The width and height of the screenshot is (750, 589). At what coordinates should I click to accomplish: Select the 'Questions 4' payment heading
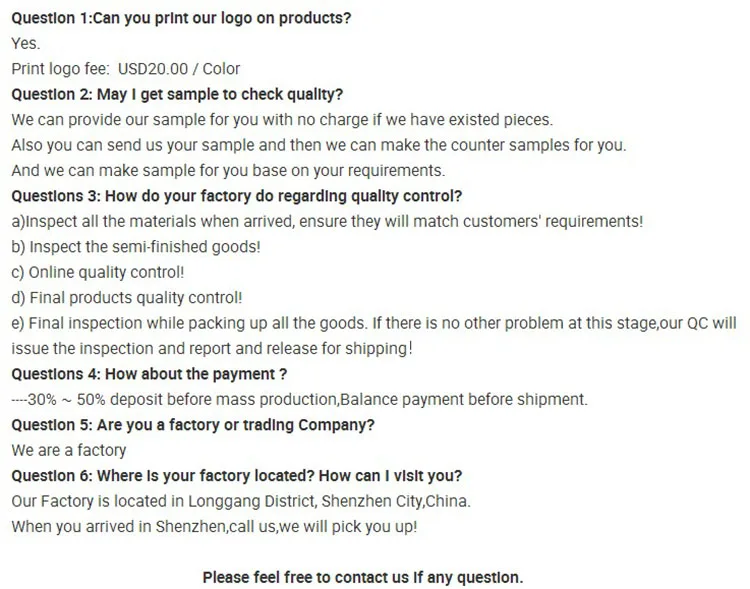149,374
